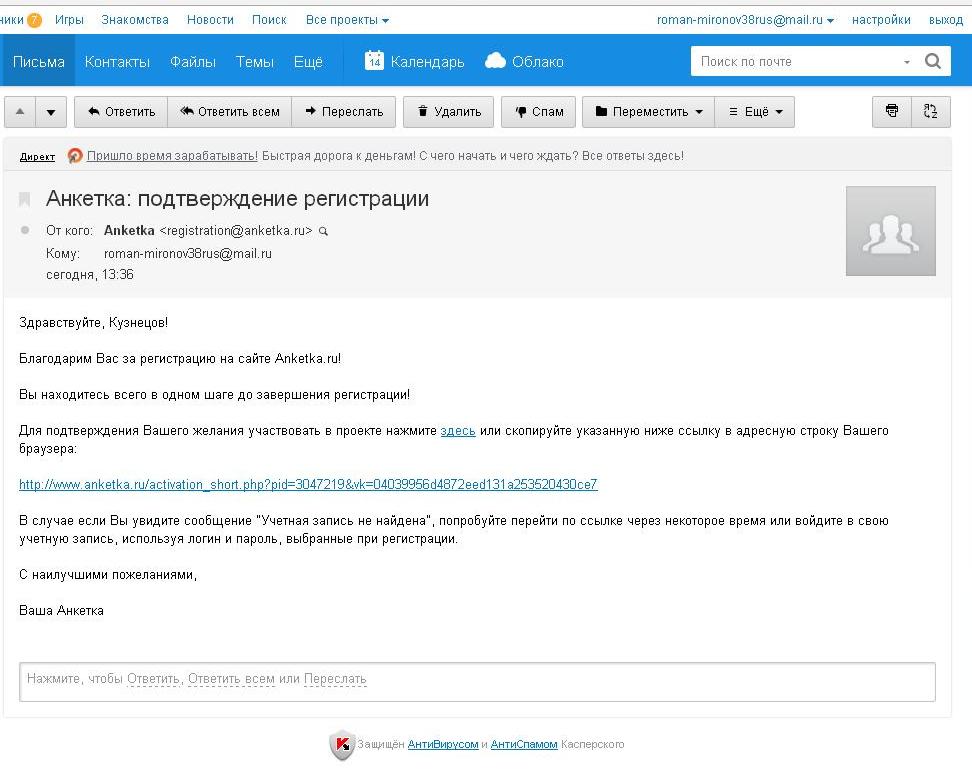Click the здесь confirmation link
The image size is (972, 770).
coord(458,430)
